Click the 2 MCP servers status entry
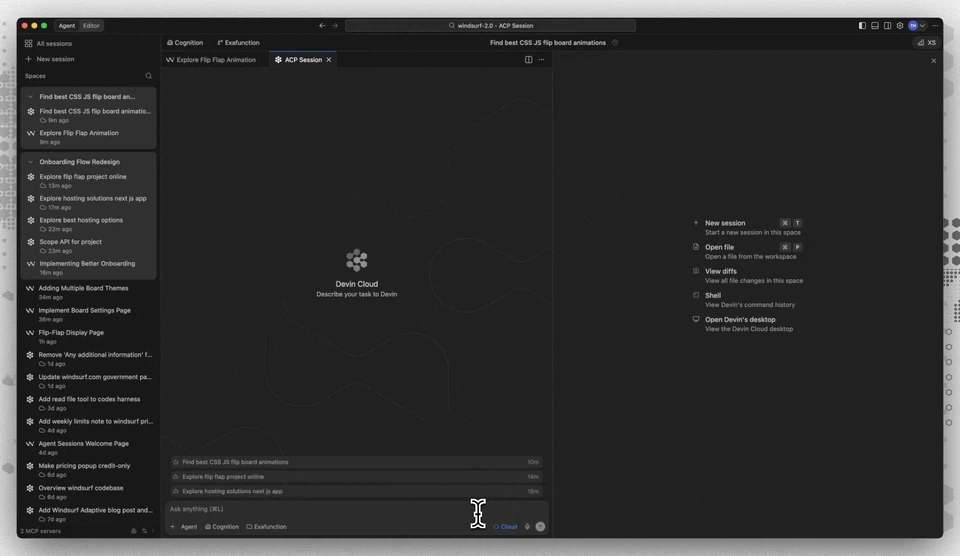The height and width of the screenshot is (556, 960). coord(40,531)
